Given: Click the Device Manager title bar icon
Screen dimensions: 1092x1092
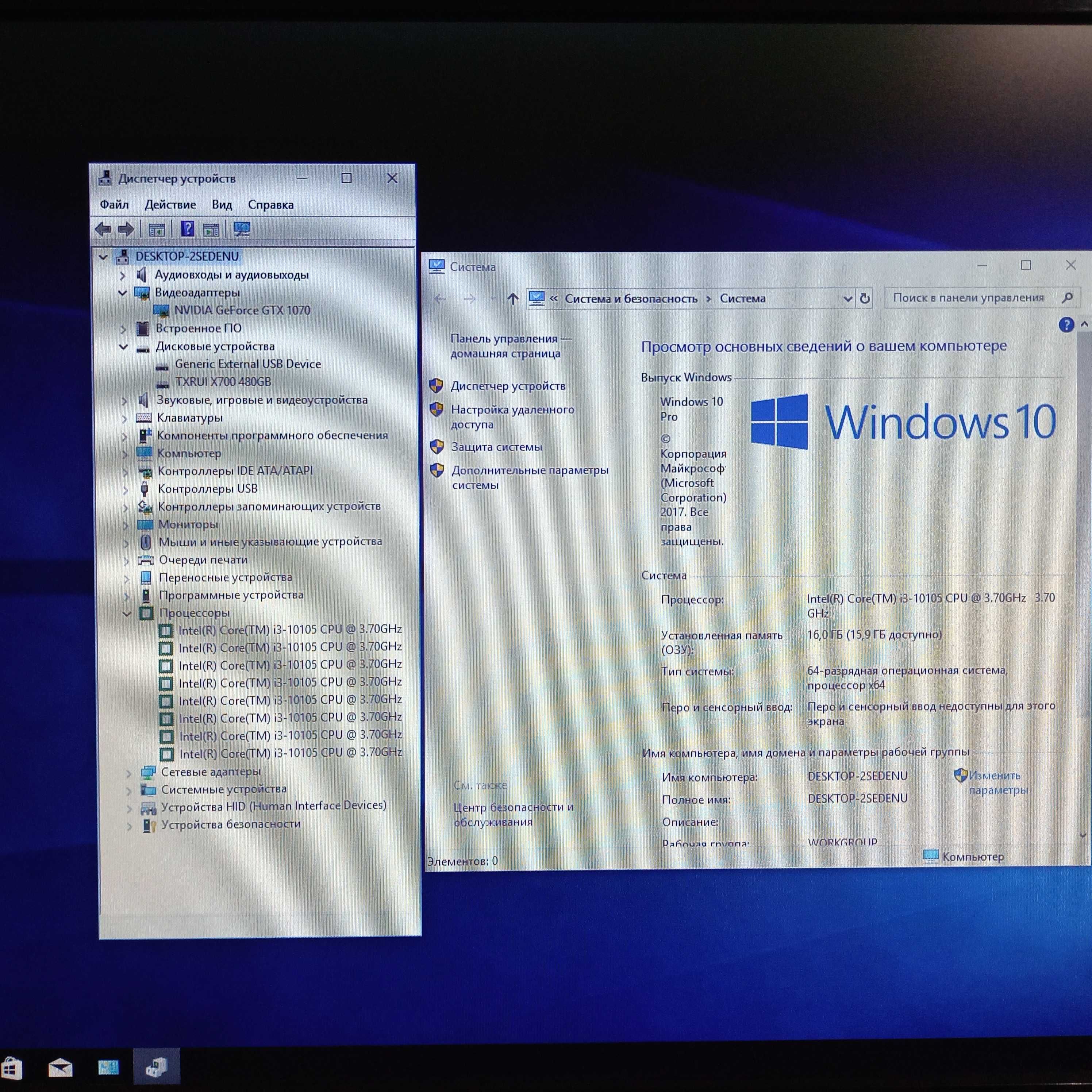Looking at the screenshot, I should 105,178.
